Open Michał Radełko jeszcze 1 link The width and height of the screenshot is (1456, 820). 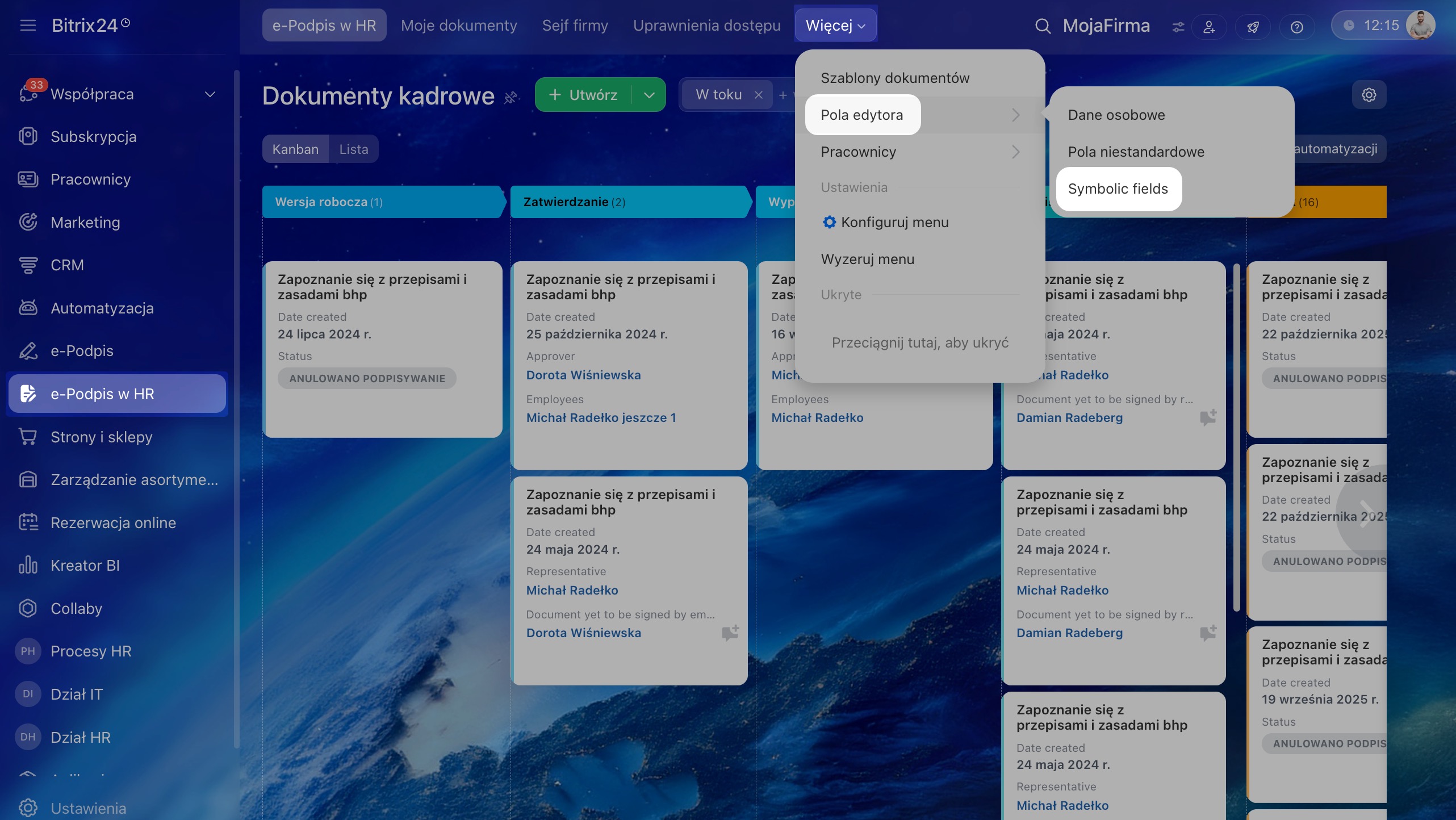pos(601,417)
